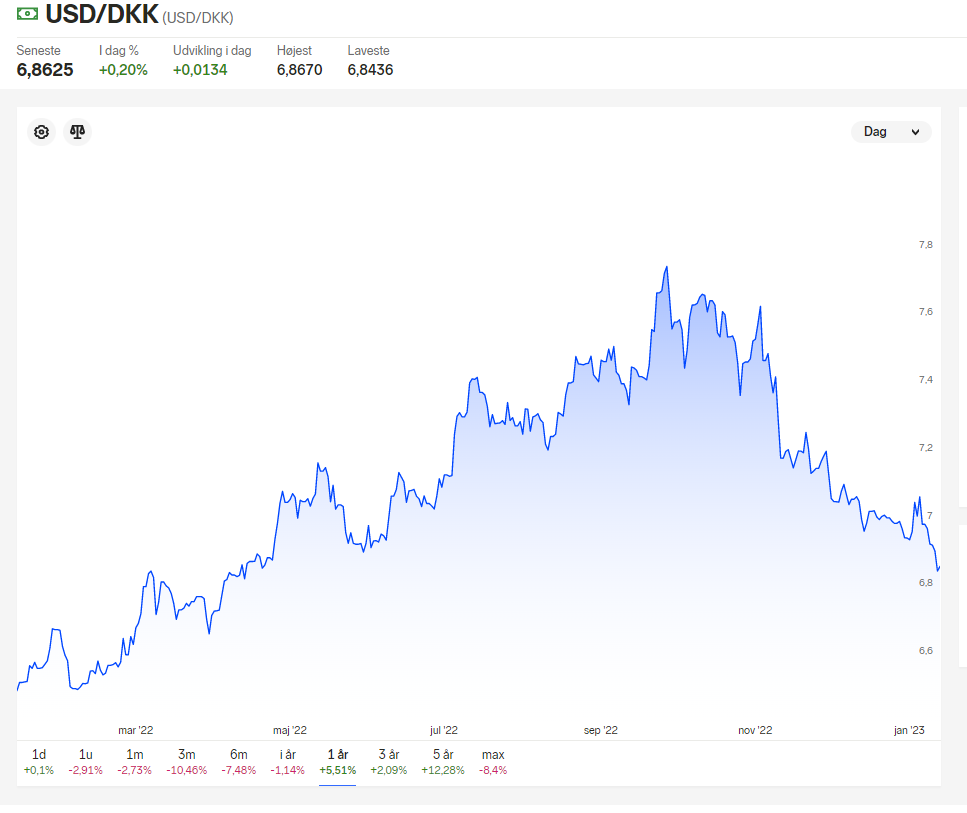The width and height of the screenshot is (967, 813).
Task: Click the green currency banknote icon
Action: click(27, 14)
